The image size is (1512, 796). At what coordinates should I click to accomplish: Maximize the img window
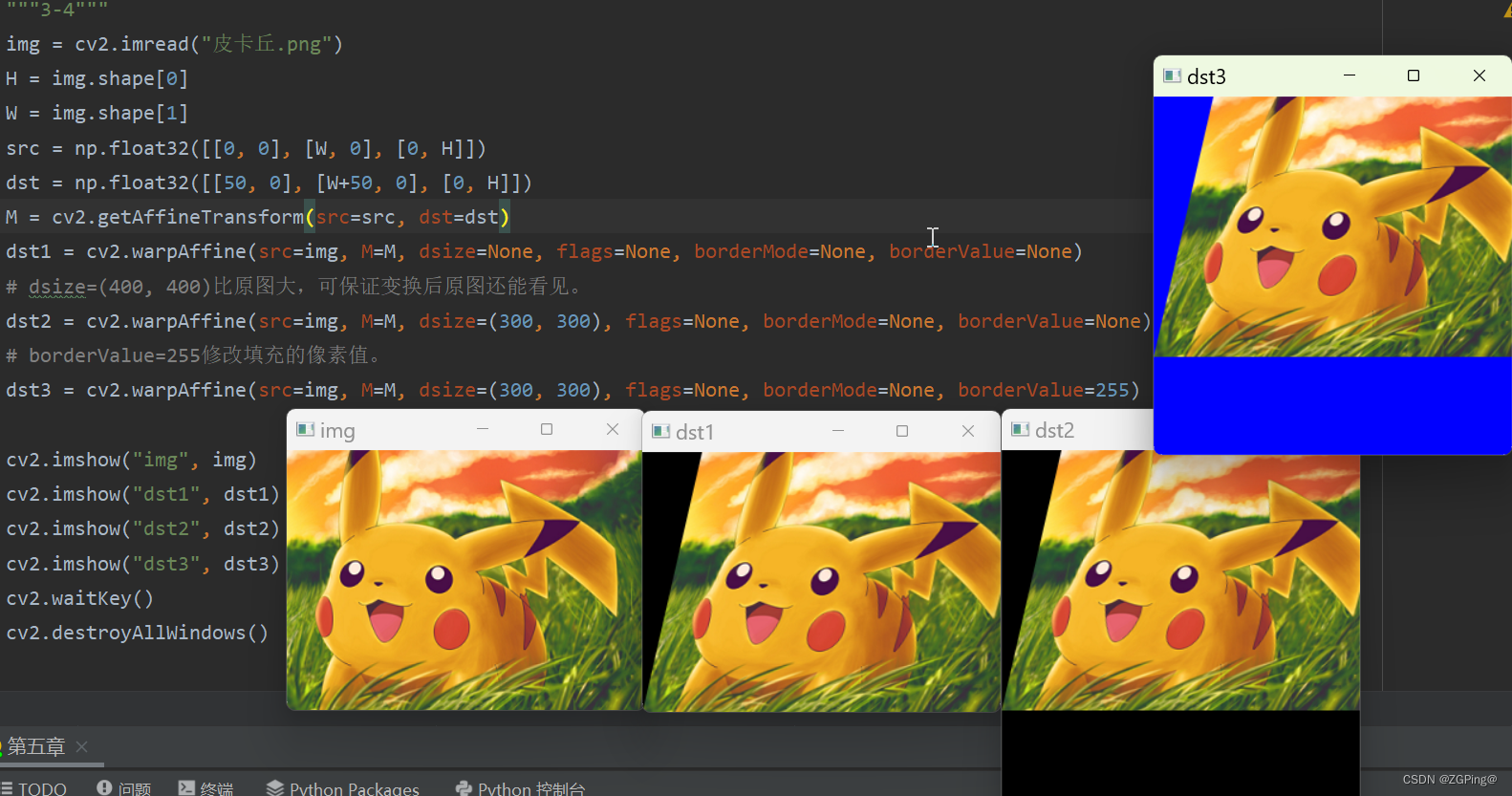[x=547, y=430]
